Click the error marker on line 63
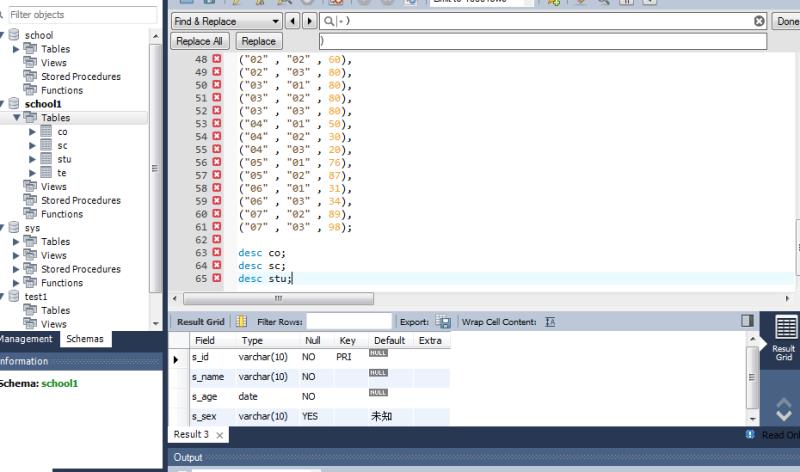 217,252
